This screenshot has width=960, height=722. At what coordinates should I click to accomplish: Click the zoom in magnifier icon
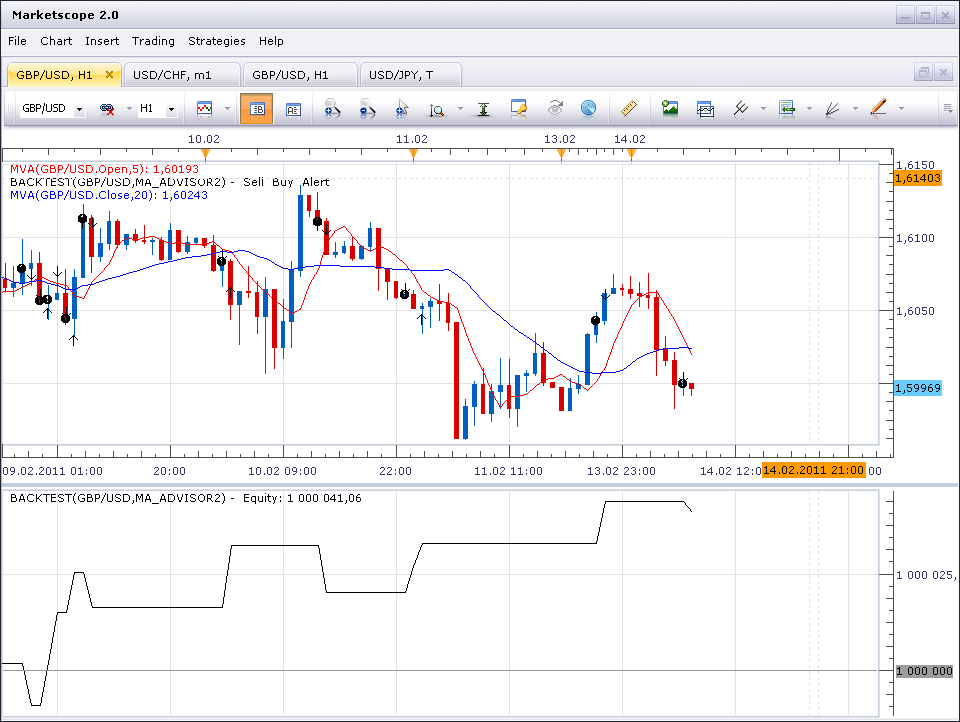pyautogui.click(x=332, y=109)
